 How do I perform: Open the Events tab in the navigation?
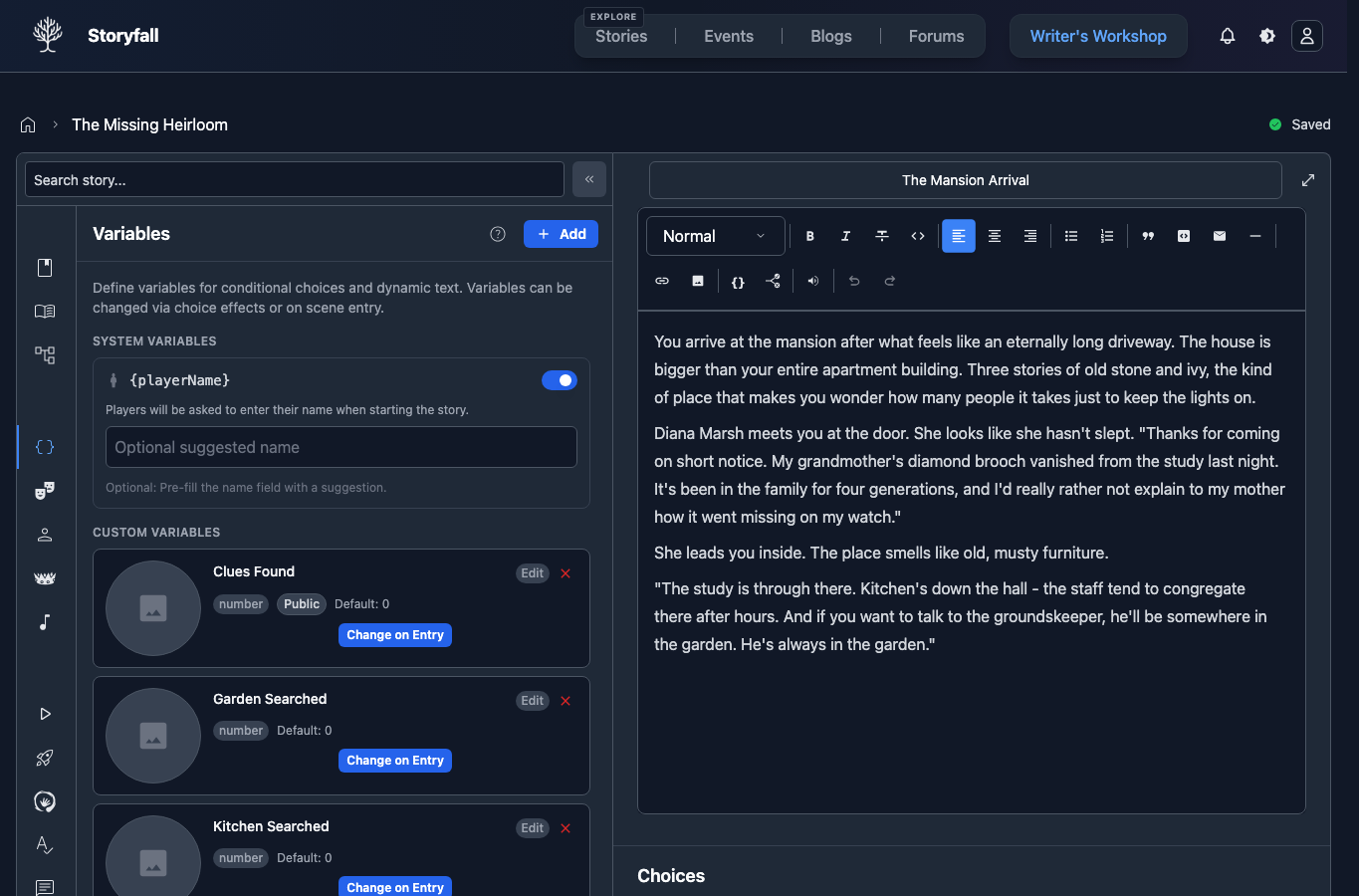728,36
